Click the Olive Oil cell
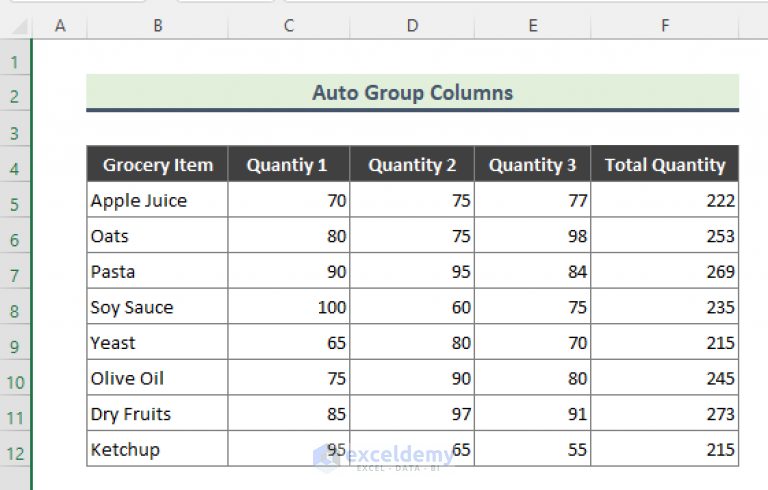The height and width of the screenshot is (490, 768). pos(158,378)
